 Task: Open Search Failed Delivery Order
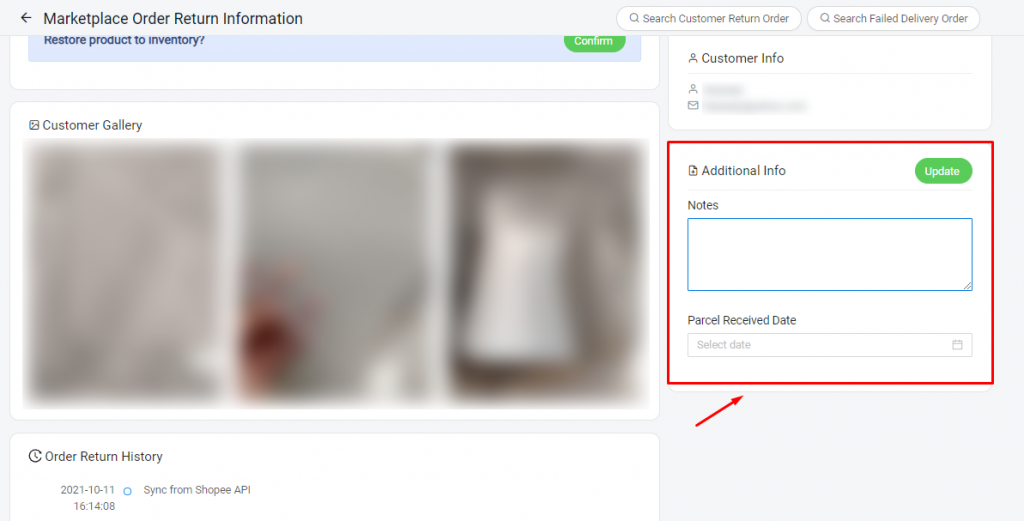click(x=893, y=18)
